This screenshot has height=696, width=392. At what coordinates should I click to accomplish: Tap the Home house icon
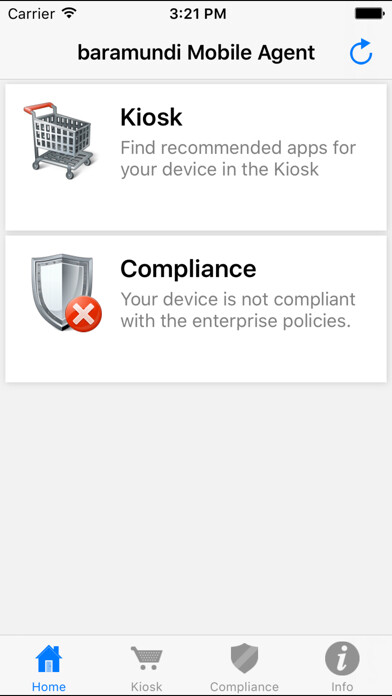[49, 660]
